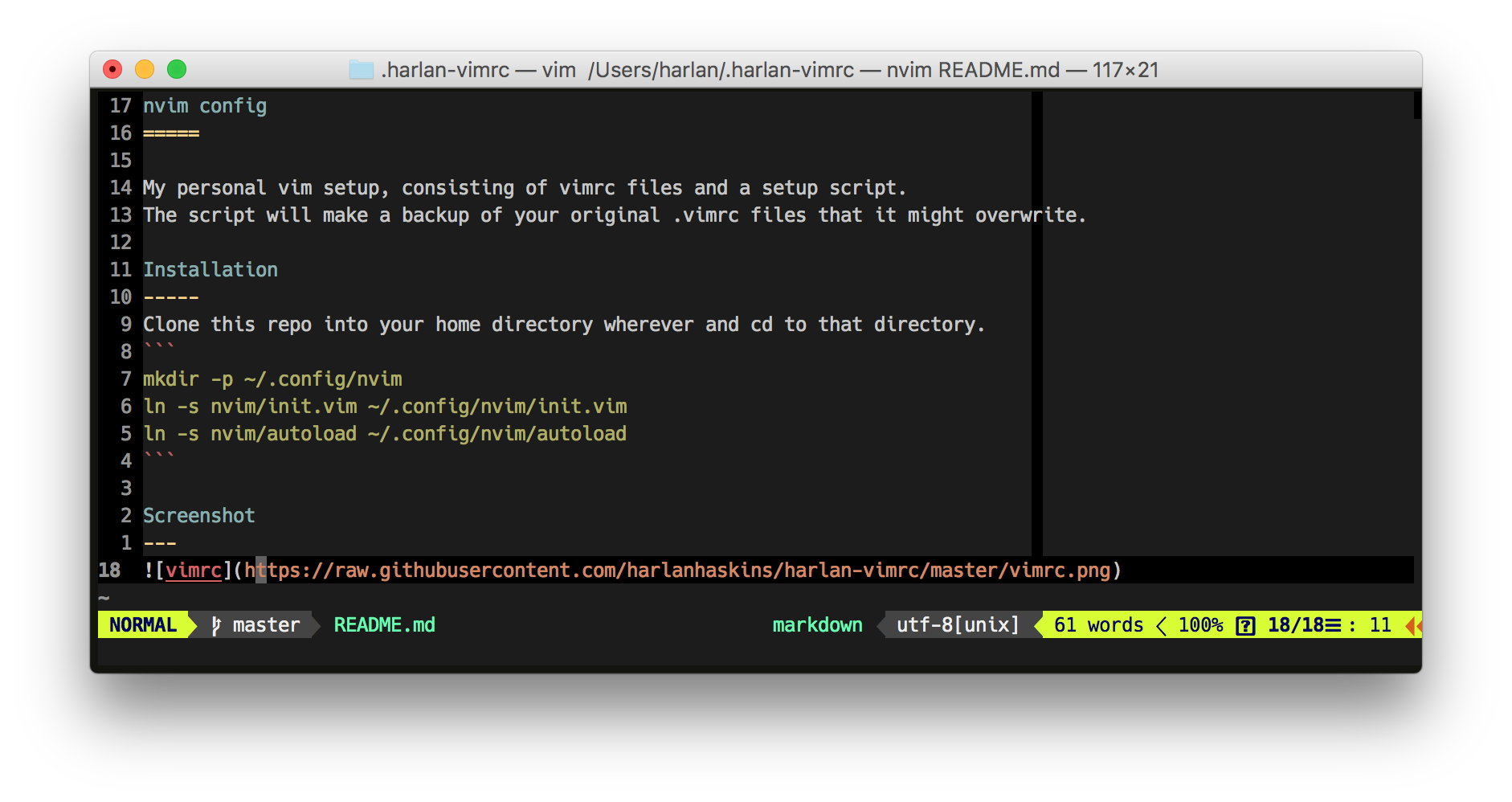Click the 100% position indicator

pos(1200,625)
